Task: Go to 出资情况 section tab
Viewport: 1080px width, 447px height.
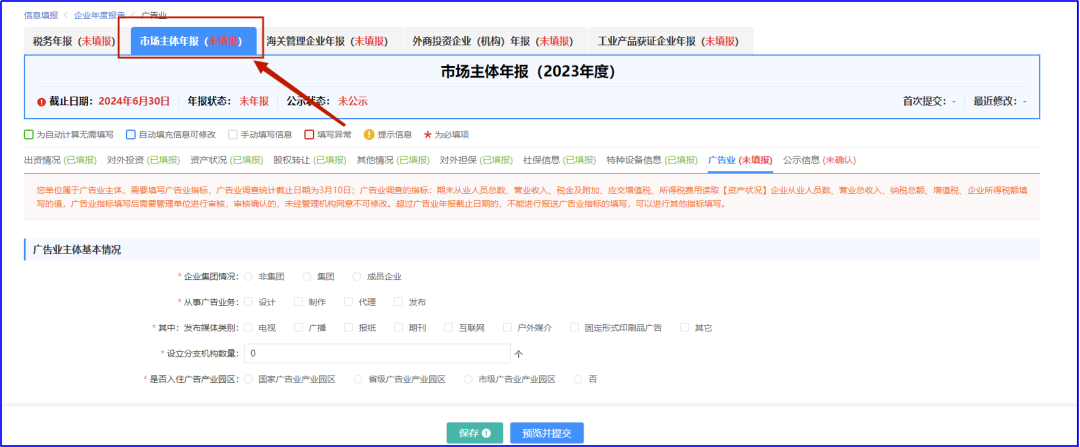Action: pyautogui.click(x=61, y=160)
